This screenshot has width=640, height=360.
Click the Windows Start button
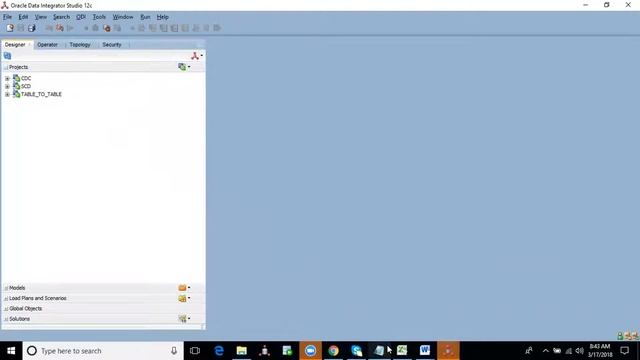click(x=11, y=351)
